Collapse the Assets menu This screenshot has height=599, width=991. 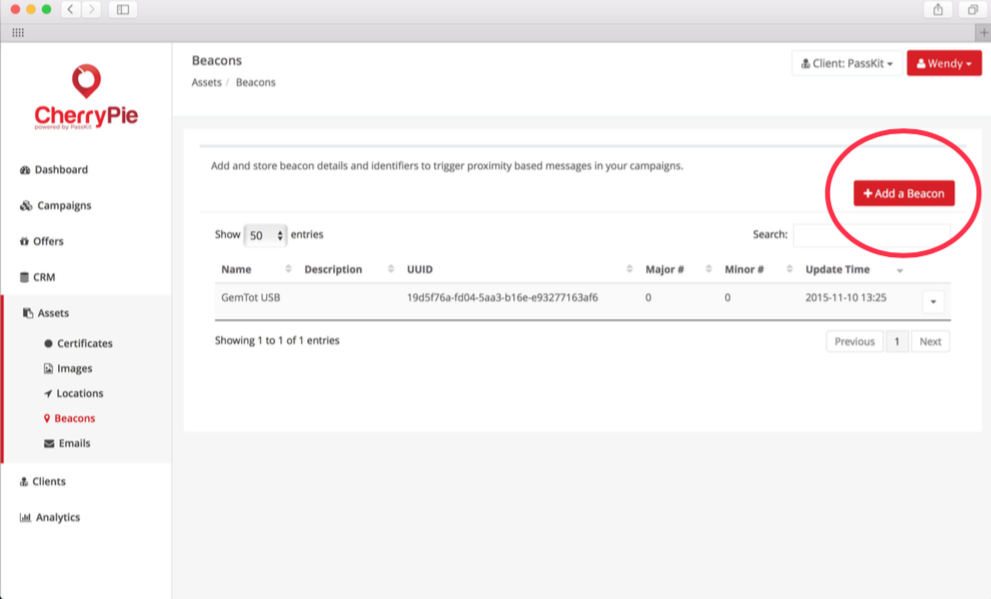pyautogui.click(x=53, y=313)
